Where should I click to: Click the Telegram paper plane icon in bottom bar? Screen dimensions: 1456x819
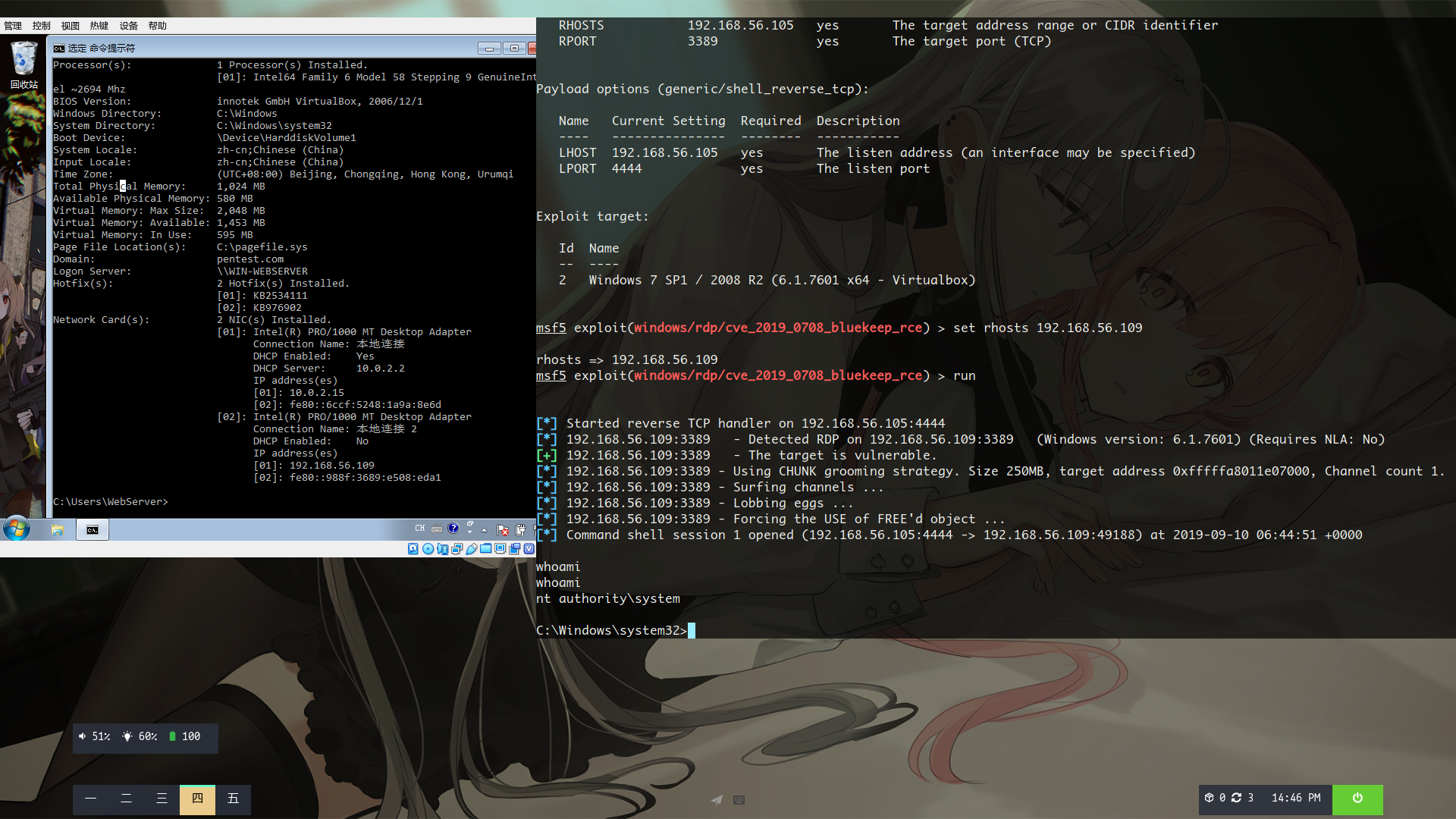click(716, 799)
